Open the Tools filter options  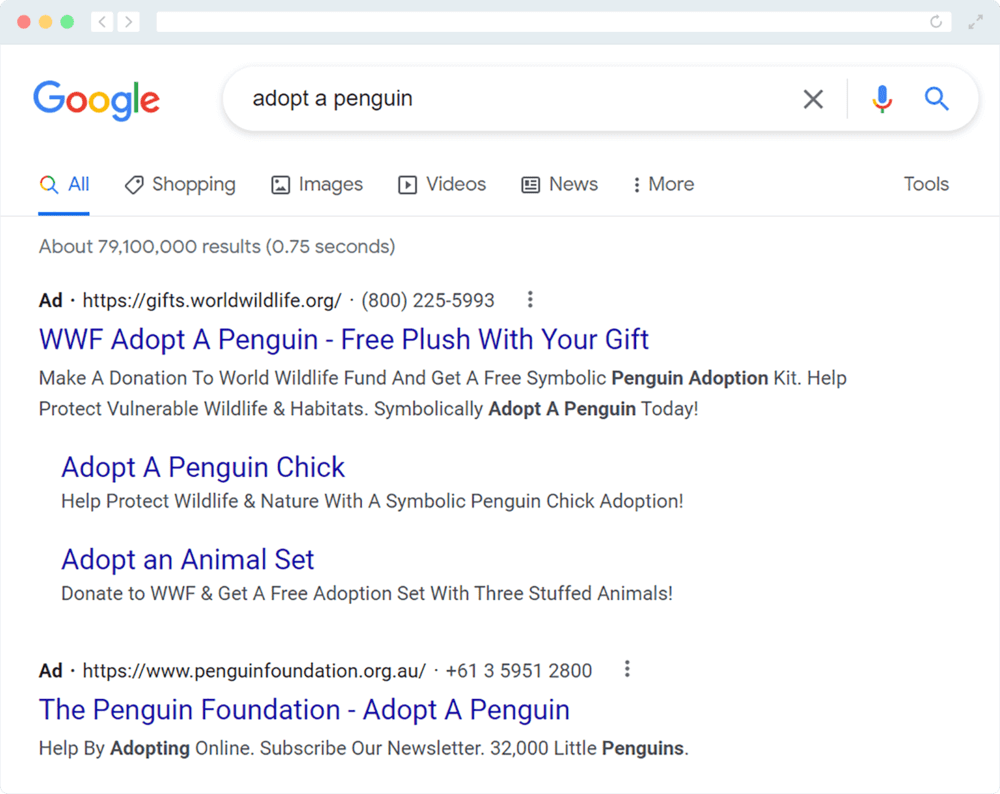click(x=926, y=184)
